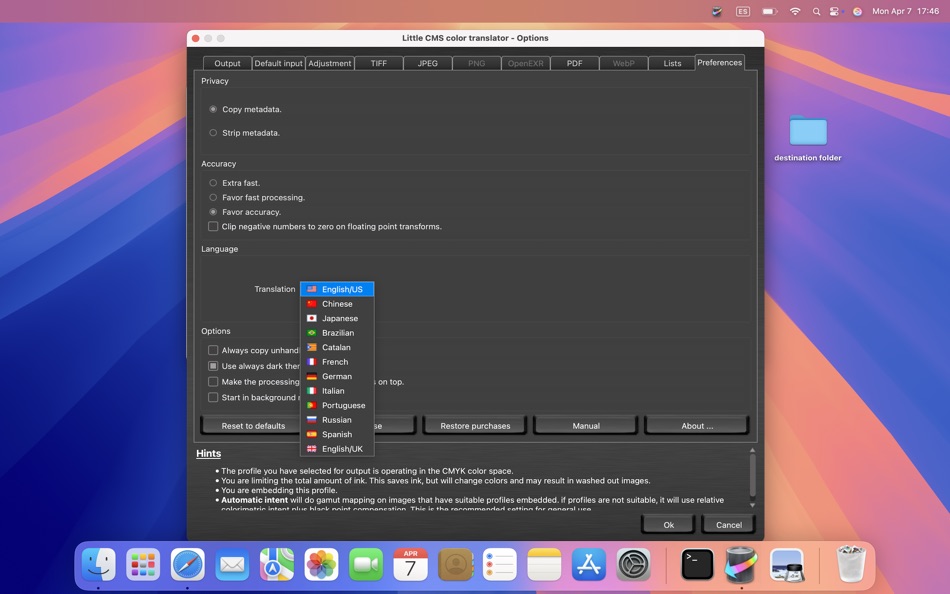Image resolution: width=950 pixels, height=594 pixels.
Task: Open Control Center in menu bar
Action: pos(835,11)
